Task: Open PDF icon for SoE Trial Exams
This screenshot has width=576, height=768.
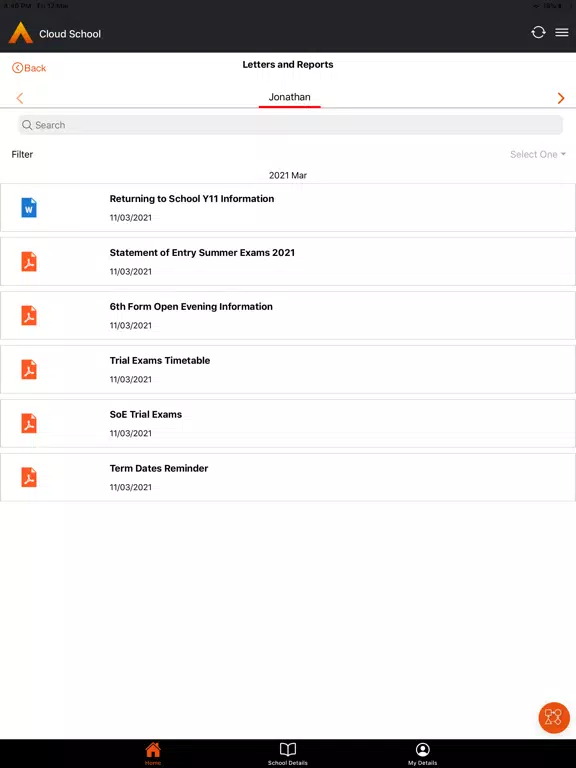Action: [x=29, y=423]
